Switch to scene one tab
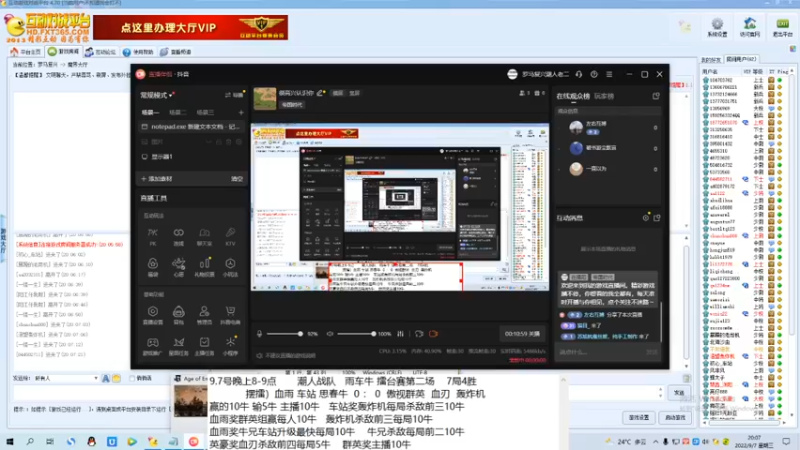 click(150, 112)
